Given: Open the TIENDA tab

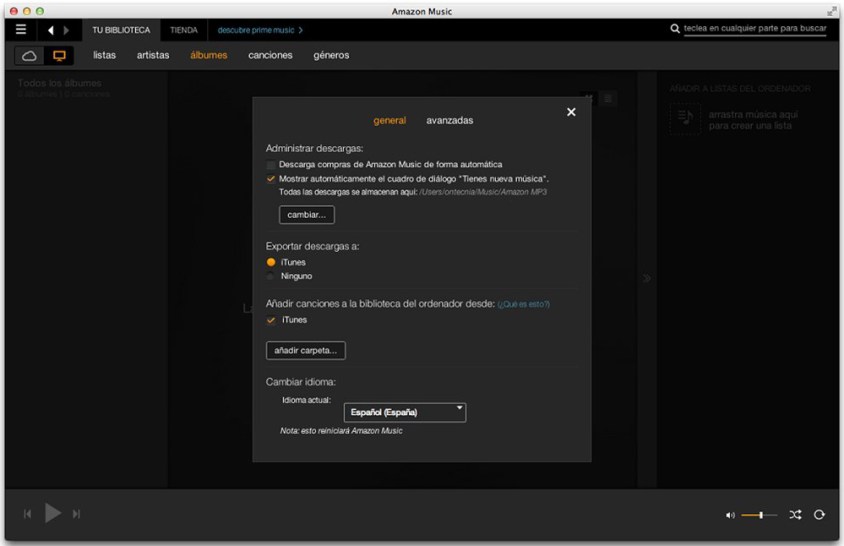Looking at the screenshot, I should click(x=184, y=30).
